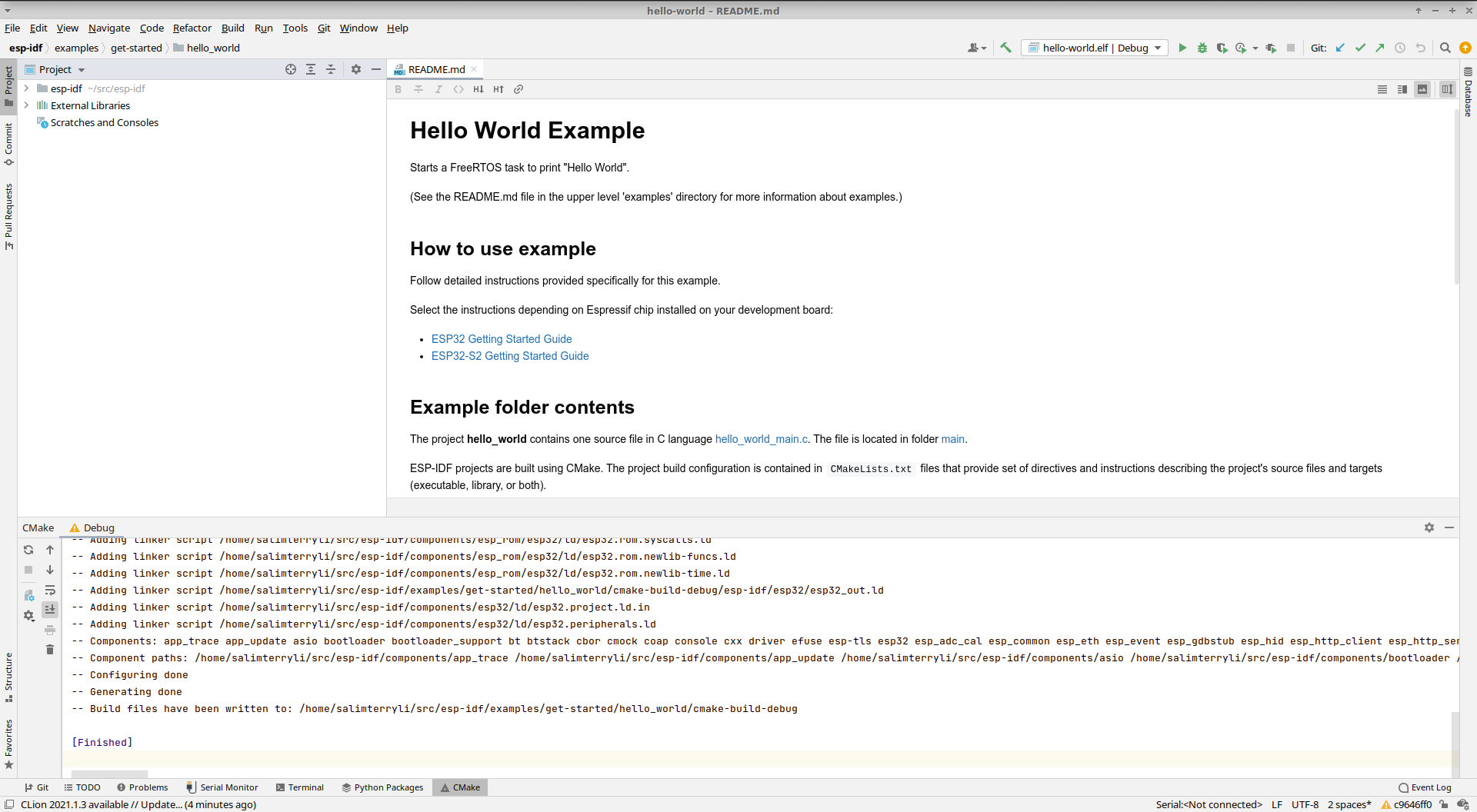This screenshot has height=812, width=1477.
Task: Click the Profile run icon
Action: pos(1241,48)
